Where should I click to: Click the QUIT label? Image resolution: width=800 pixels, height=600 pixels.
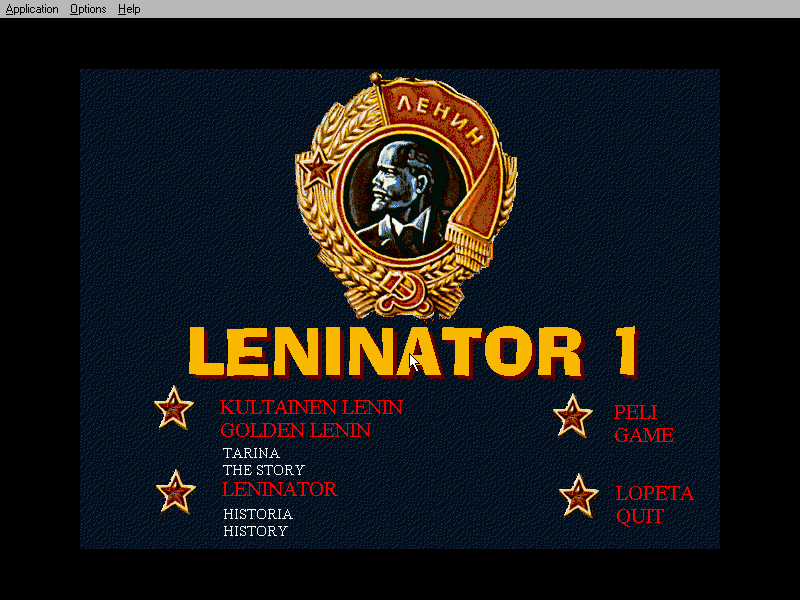(640, 516)
